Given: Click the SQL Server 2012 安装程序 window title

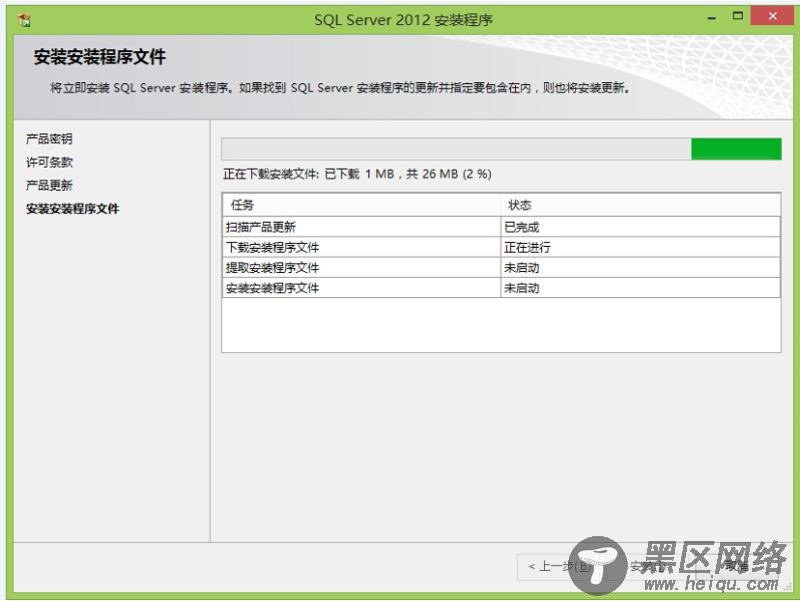Looking at the screenshot, I should pos(403,20).
